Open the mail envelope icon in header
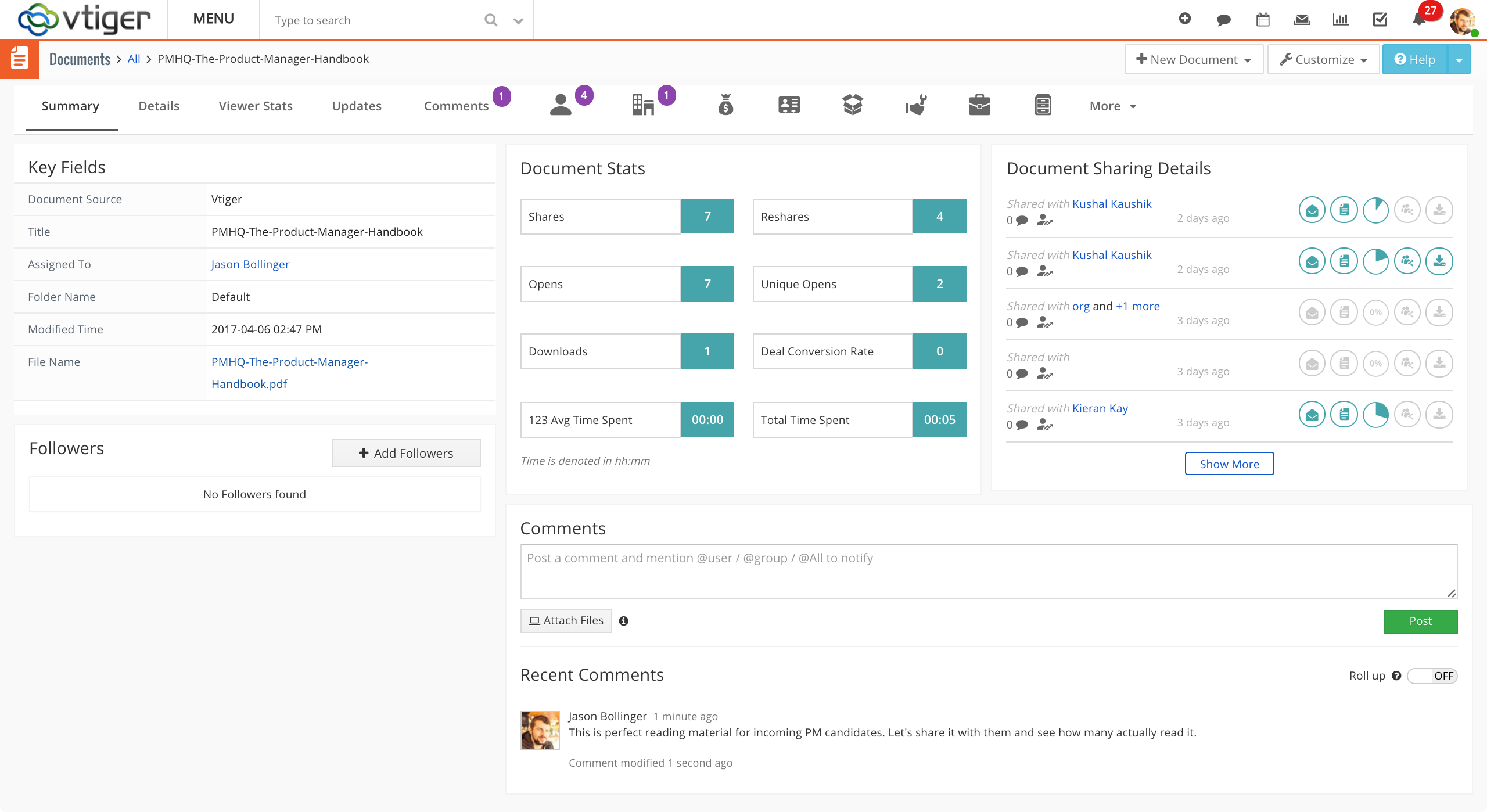Screen dimensions: 1487x812 1302,20
